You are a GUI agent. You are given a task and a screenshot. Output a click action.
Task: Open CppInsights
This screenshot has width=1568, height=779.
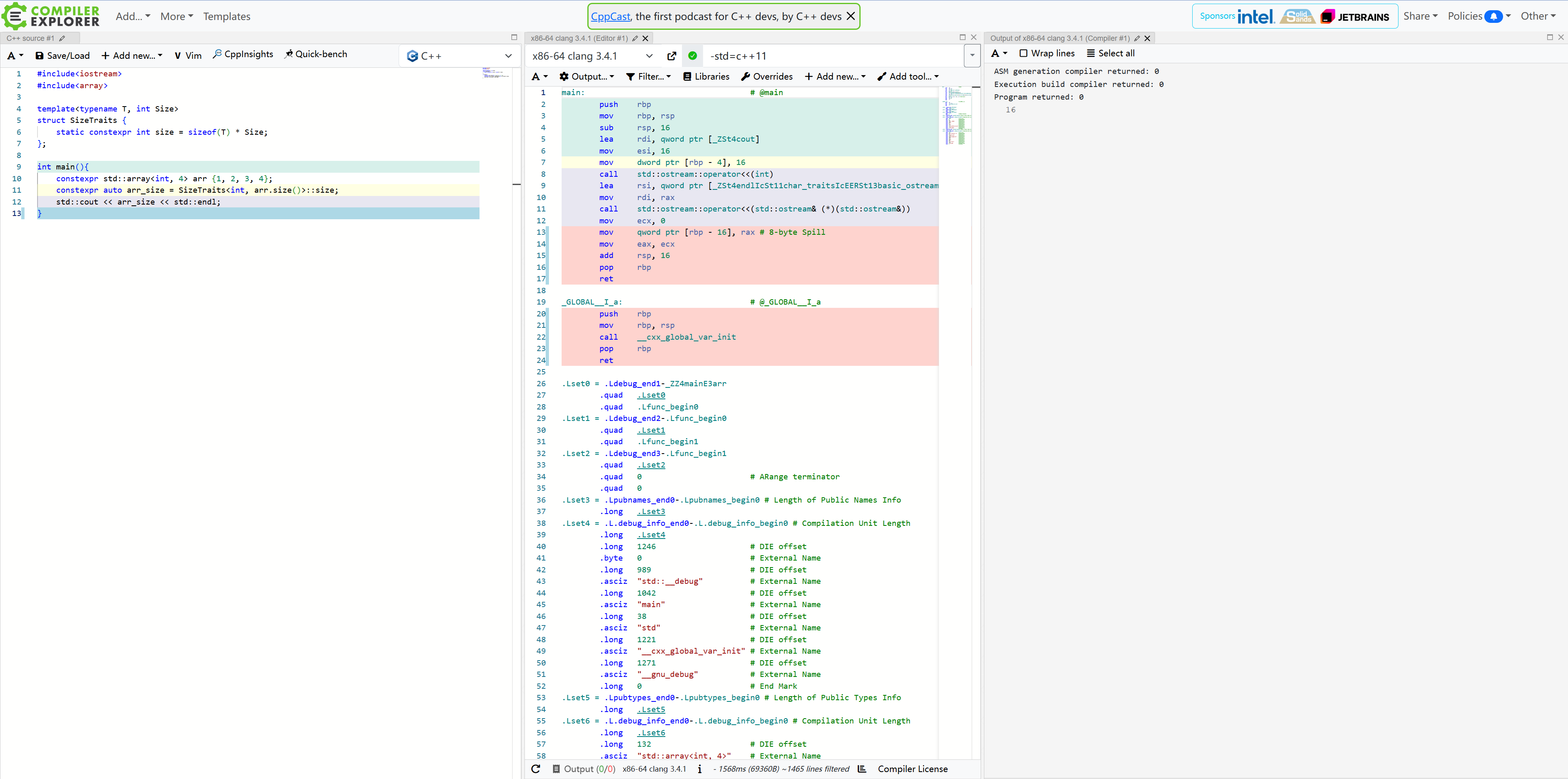click(243, 54)
